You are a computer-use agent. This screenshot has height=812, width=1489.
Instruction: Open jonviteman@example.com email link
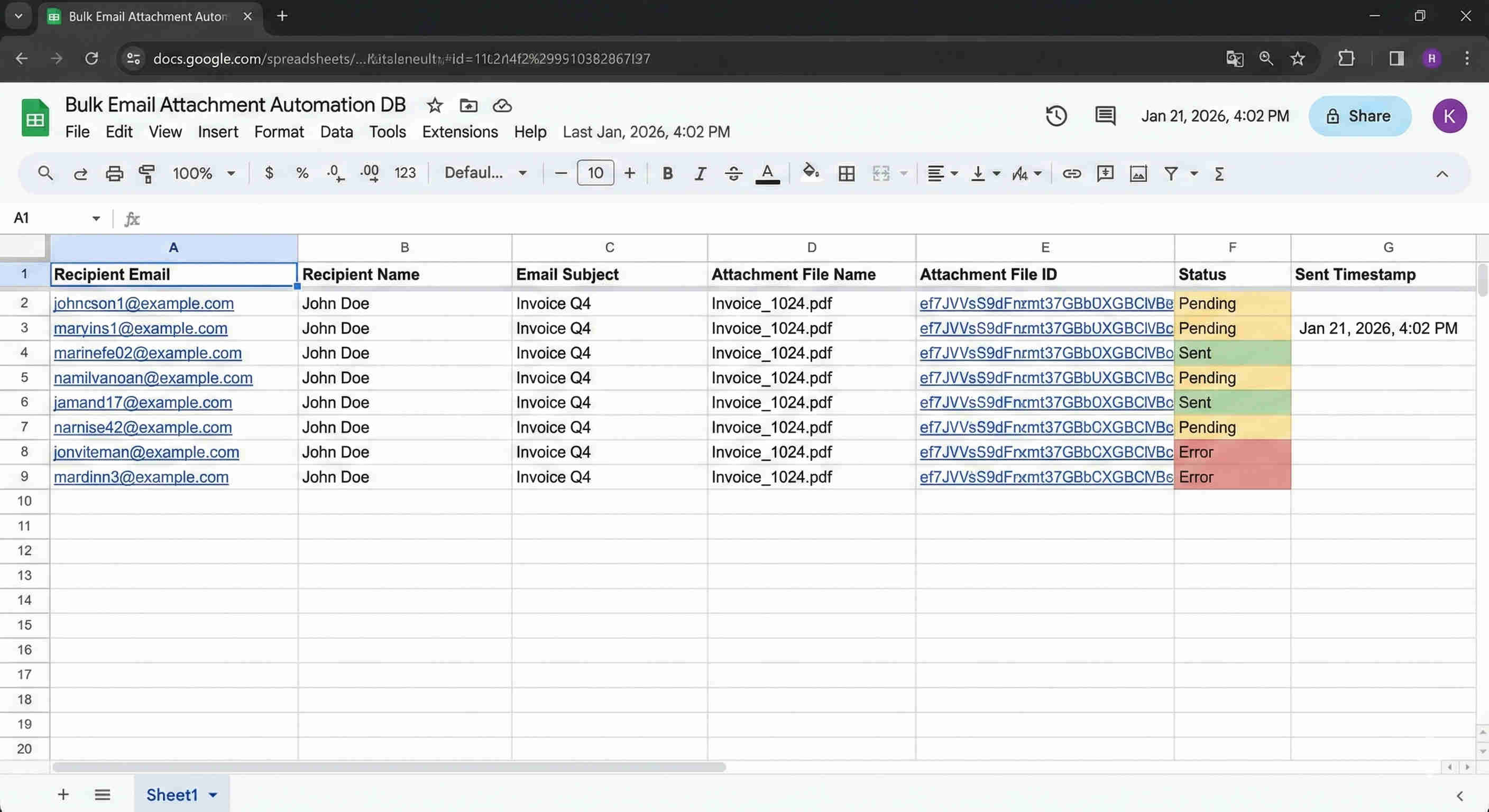[x=146, y=452]
